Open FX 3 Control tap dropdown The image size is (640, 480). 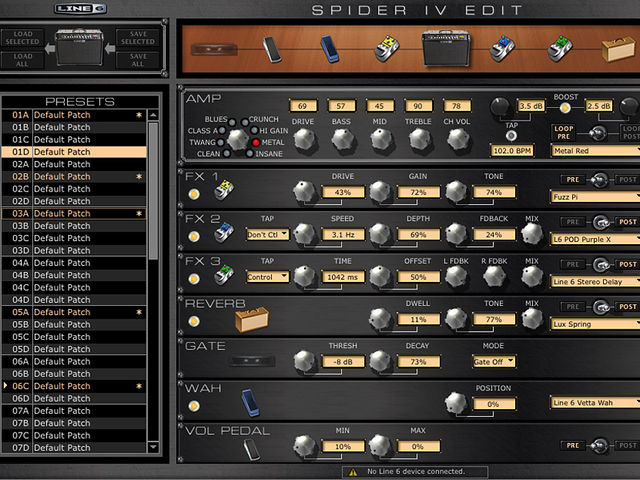pyautogui.click(x=267, y=277)
